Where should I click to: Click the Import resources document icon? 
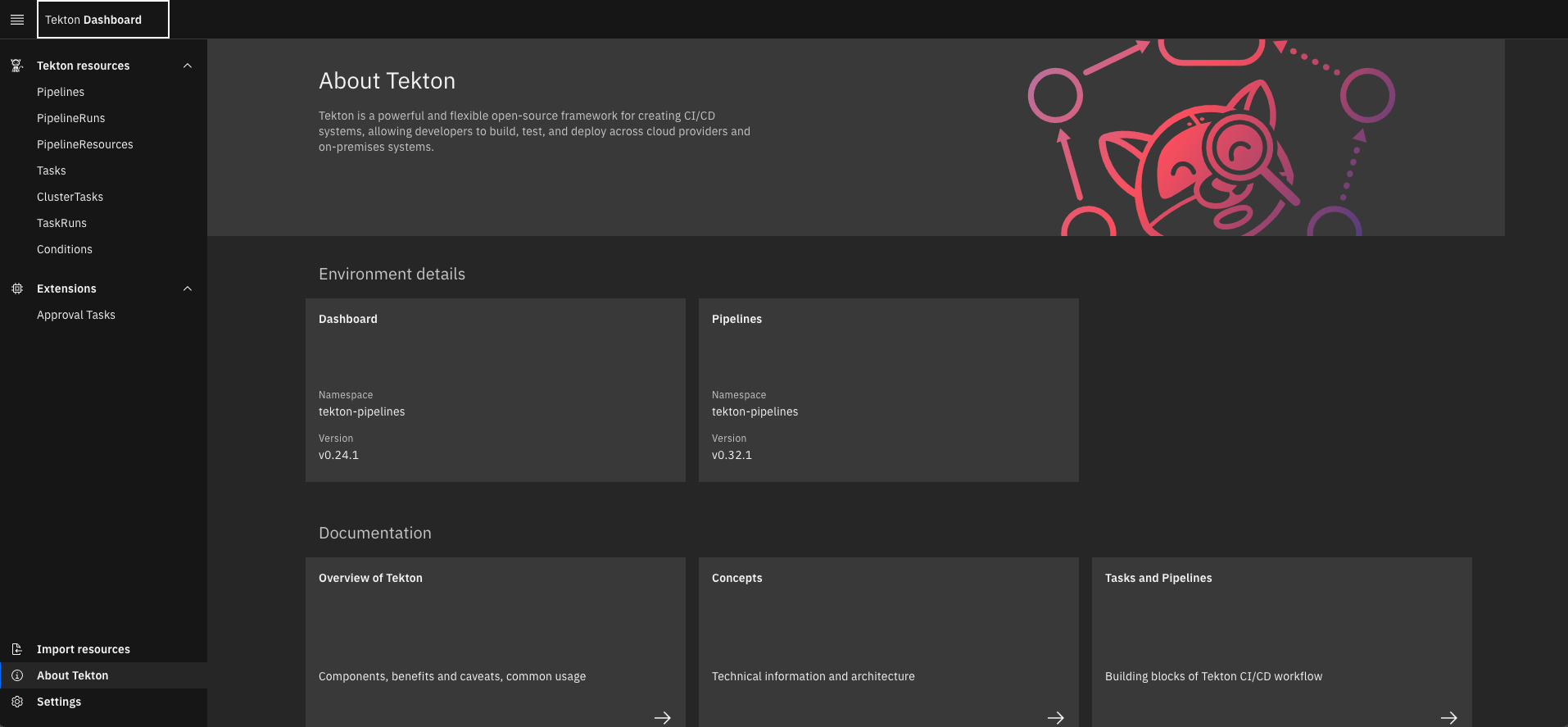click(17, 649)
